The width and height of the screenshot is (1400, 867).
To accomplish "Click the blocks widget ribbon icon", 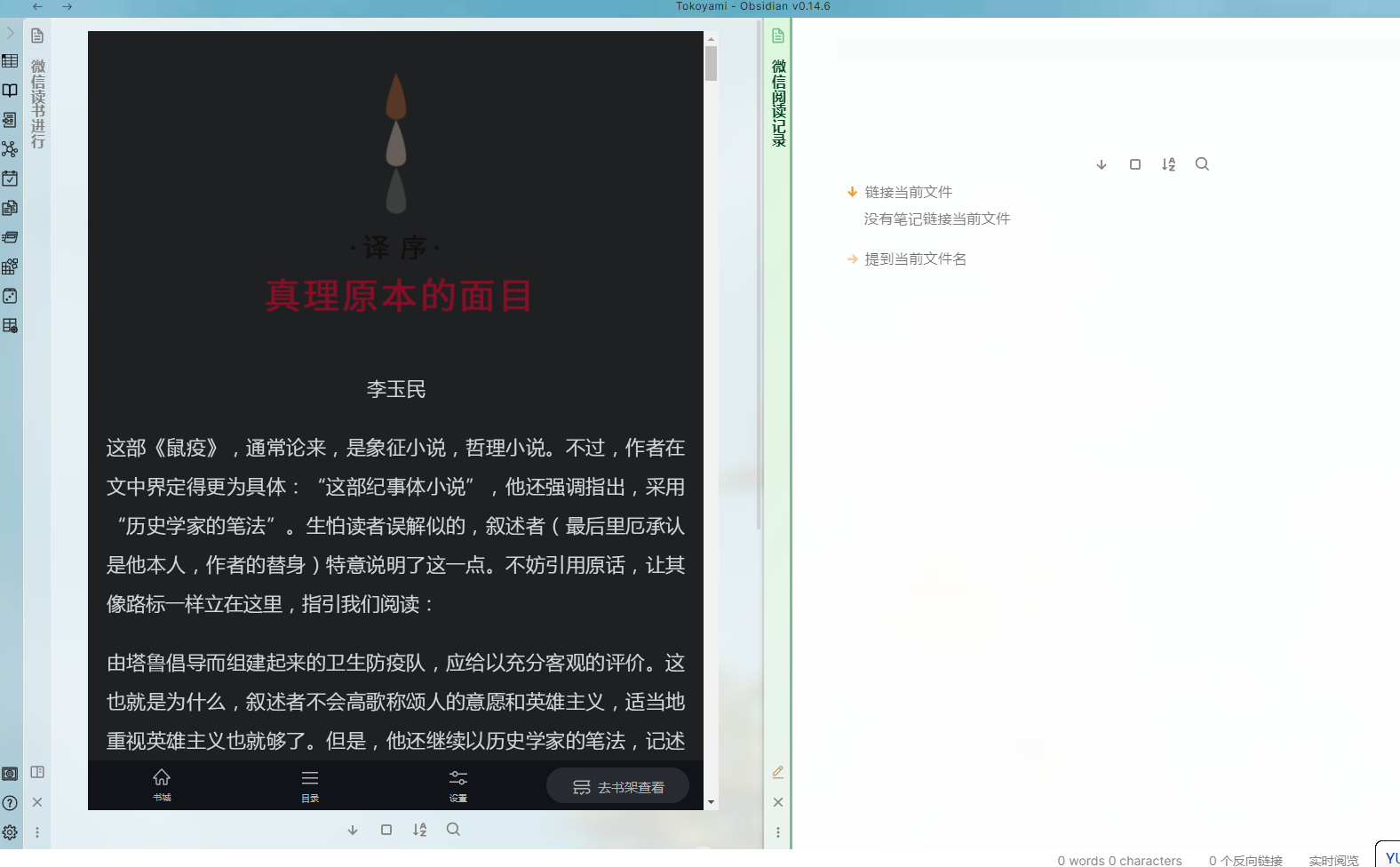I will (10, 266).
